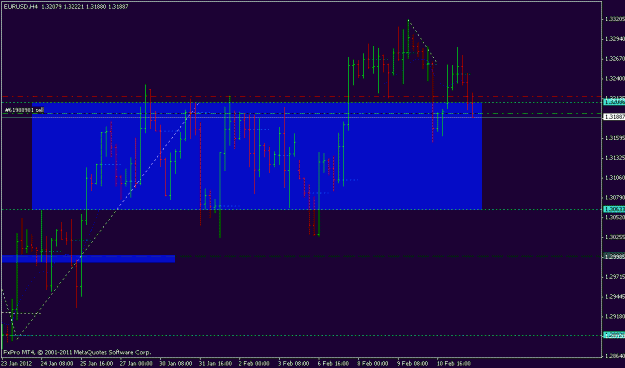Viewport: 625px width, 368px height.
Task: Click the 1.29180 price scale label
Action: [x=615, y=316]
